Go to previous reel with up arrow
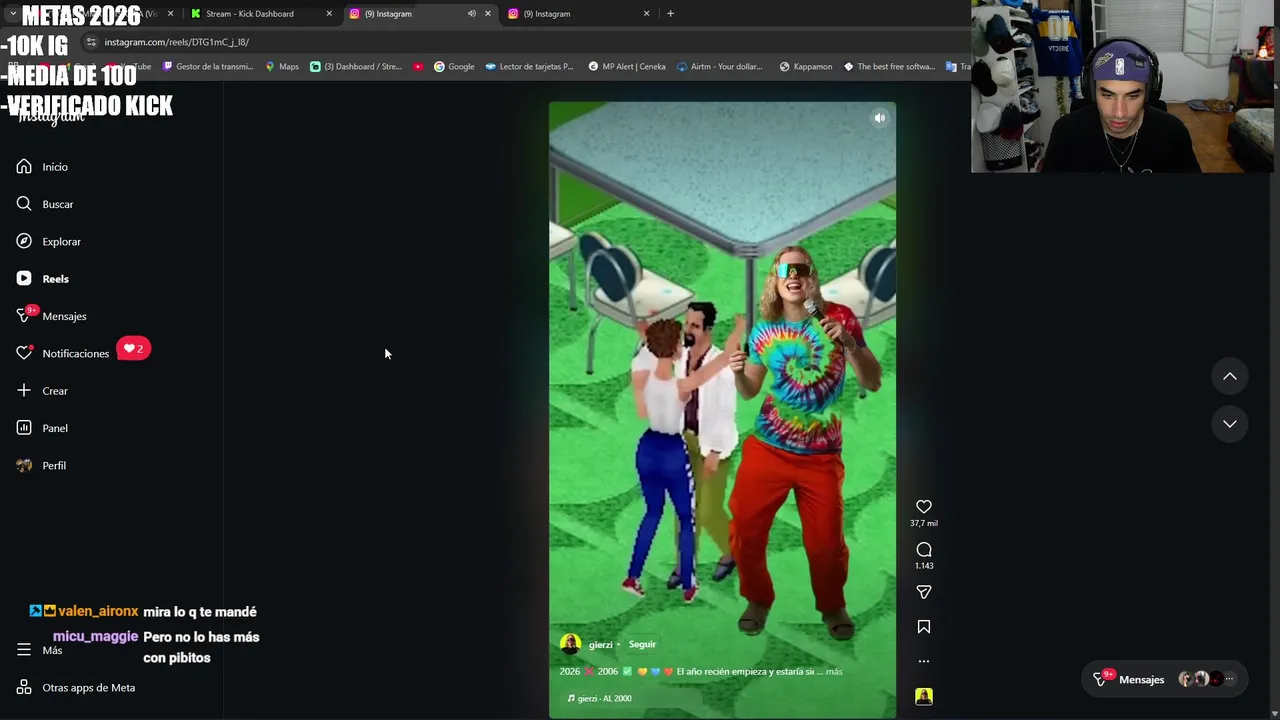The image size is (1280, 720). 1230,376
